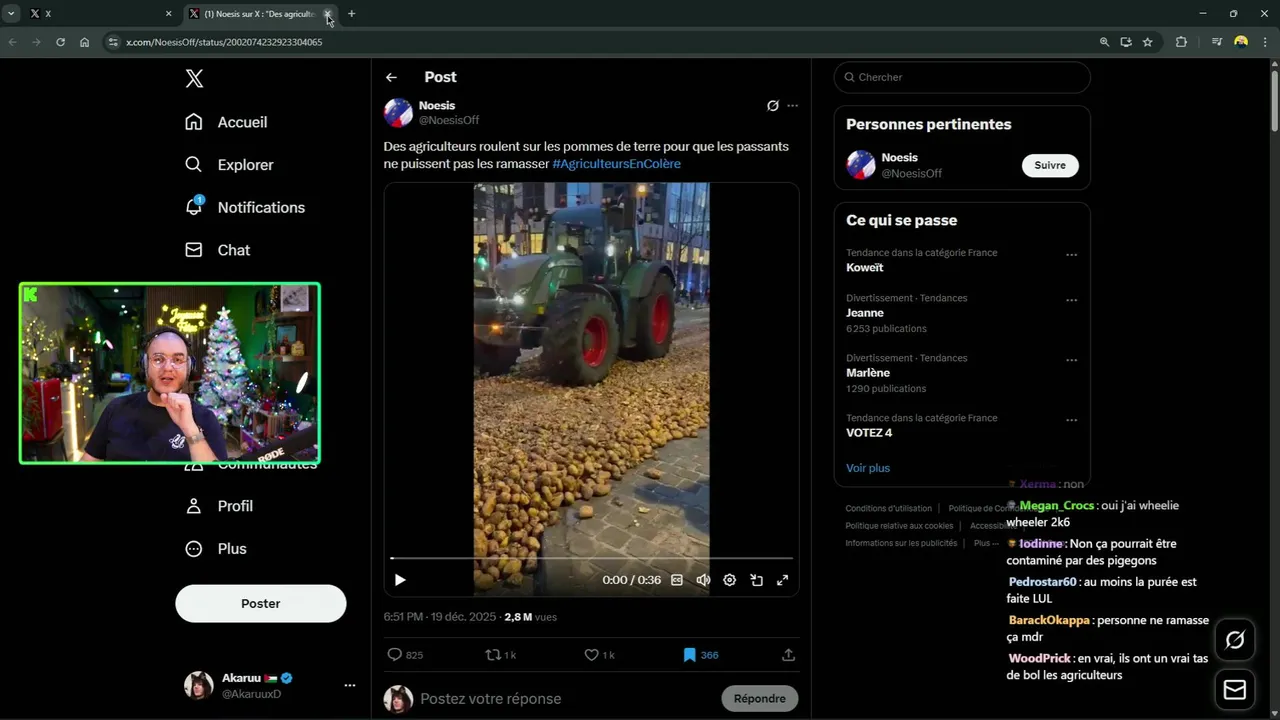Open Grok floating button

[x=1235, y=640]
